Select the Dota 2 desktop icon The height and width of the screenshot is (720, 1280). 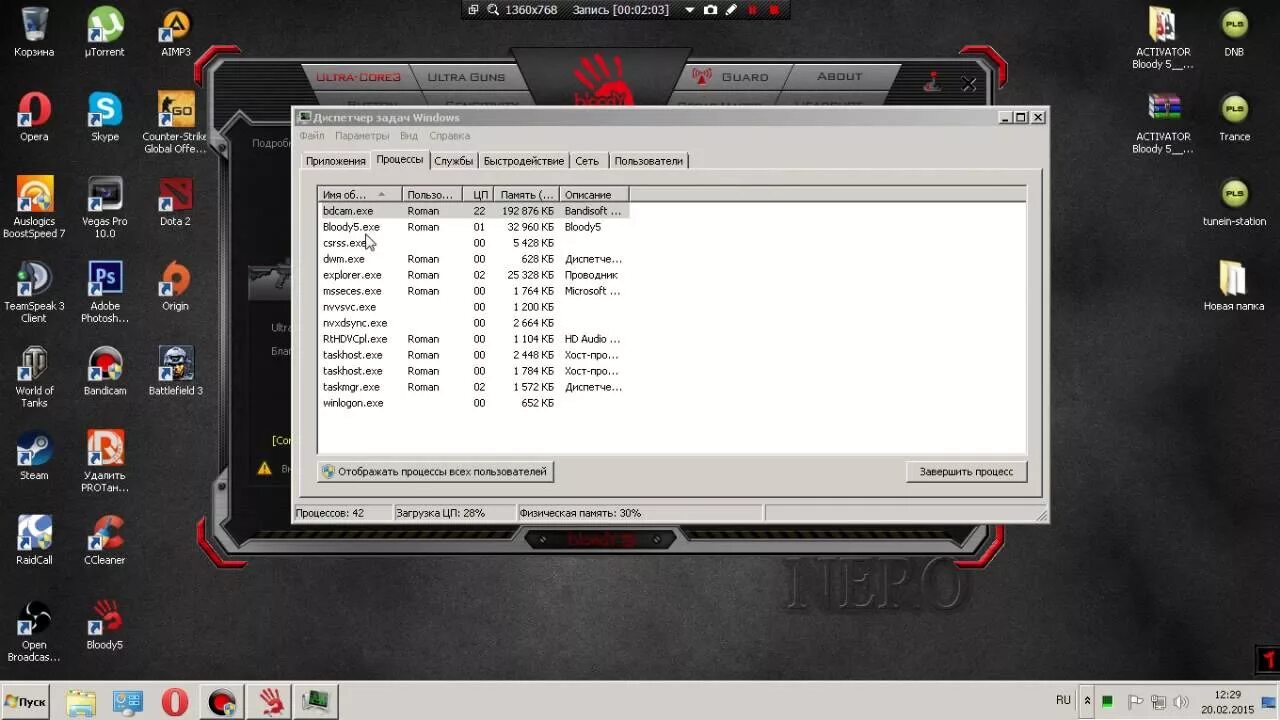coord(175,201)
